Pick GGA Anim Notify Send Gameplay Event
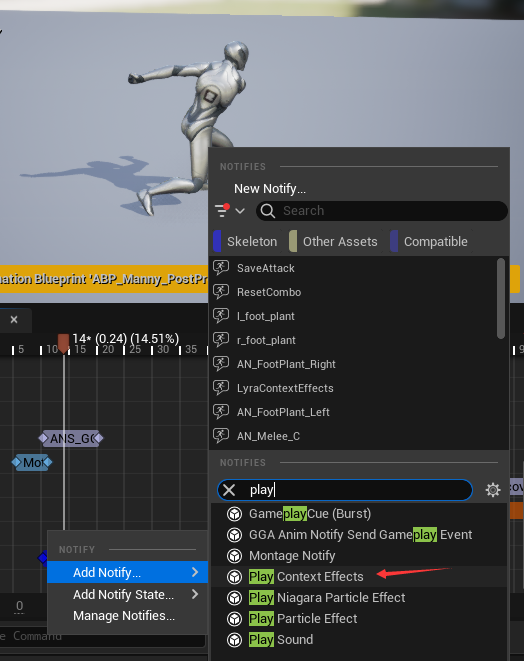This screenshot has height=661, width=524. point(359,535)
